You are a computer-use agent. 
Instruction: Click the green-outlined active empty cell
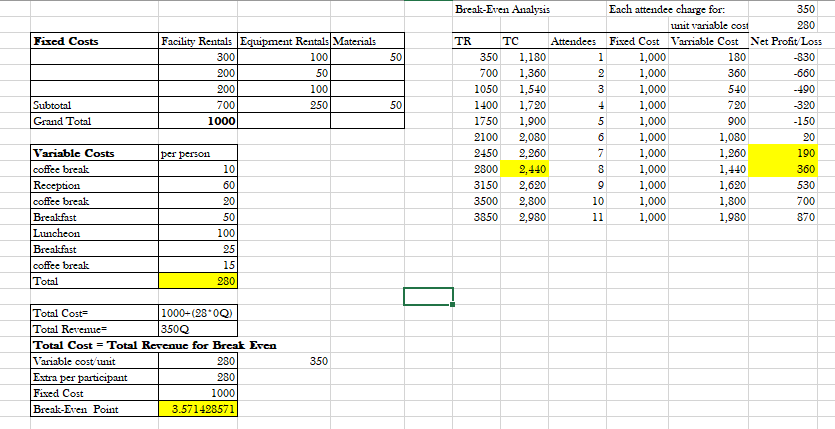429,296
